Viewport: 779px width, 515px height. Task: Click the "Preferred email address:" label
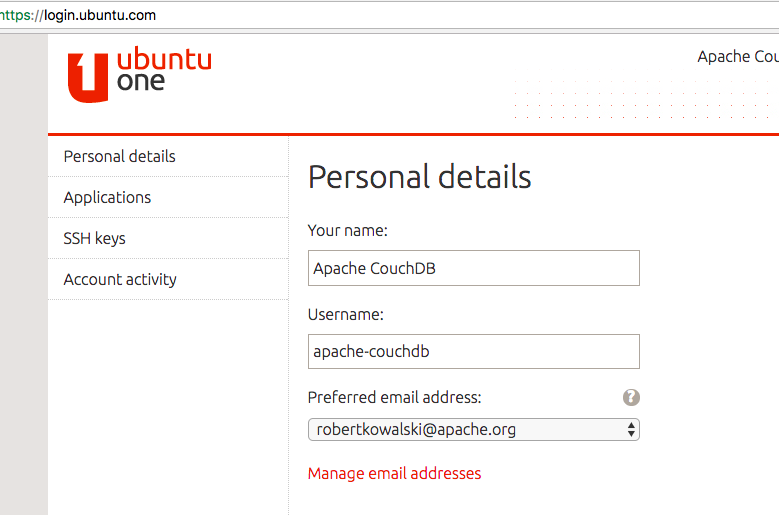tap(394, 398)
